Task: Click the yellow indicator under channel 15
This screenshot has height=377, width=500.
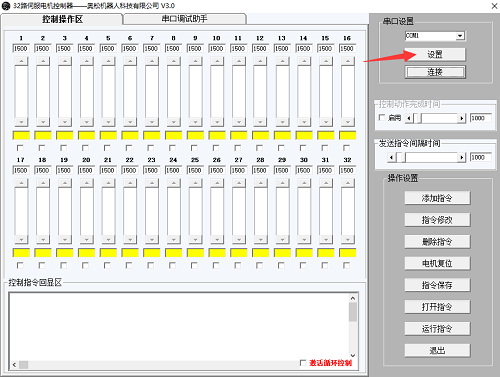Action: (326, 135)
